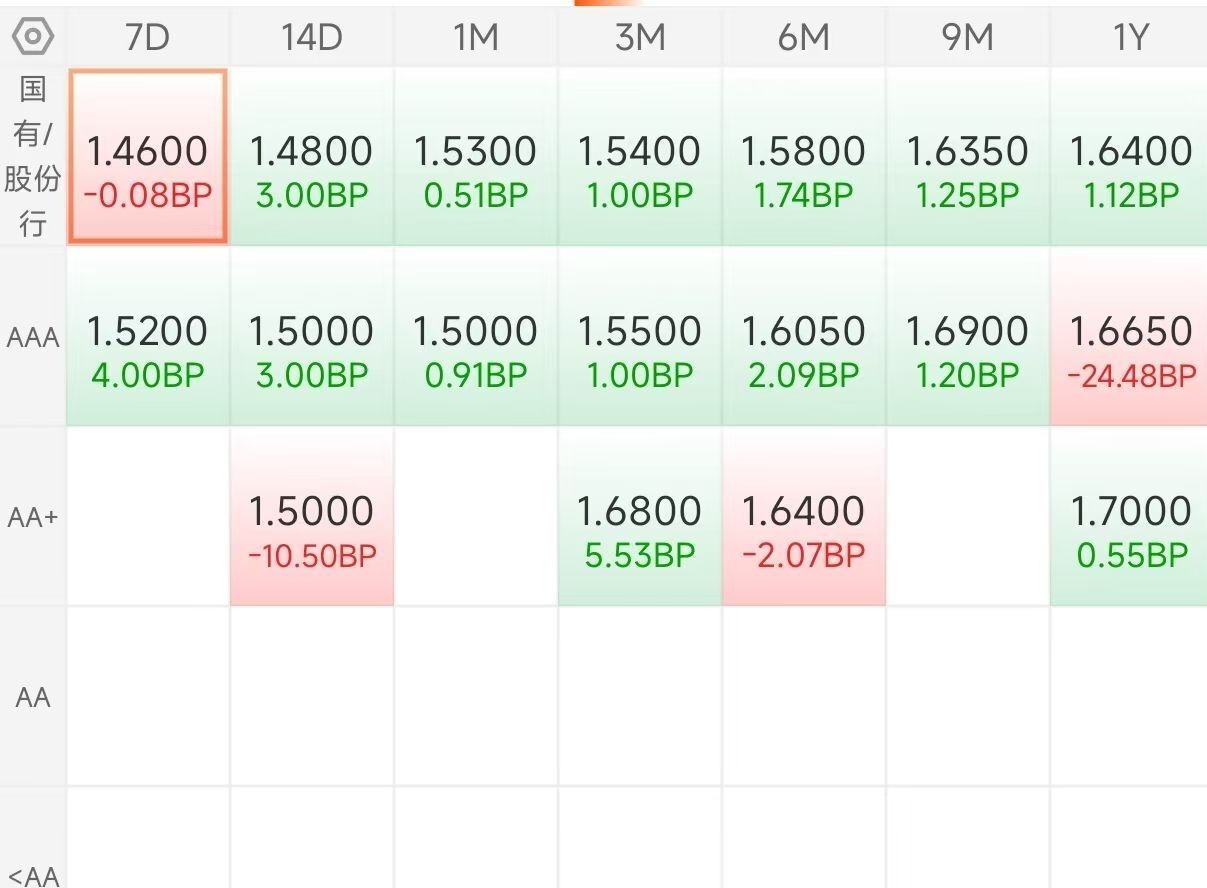This screenshot has height=888, width=1207.
Task: Click the 国有/股份行 9M cell showing 1.6350
Action: pyautogui.click(x=967, y=157)
